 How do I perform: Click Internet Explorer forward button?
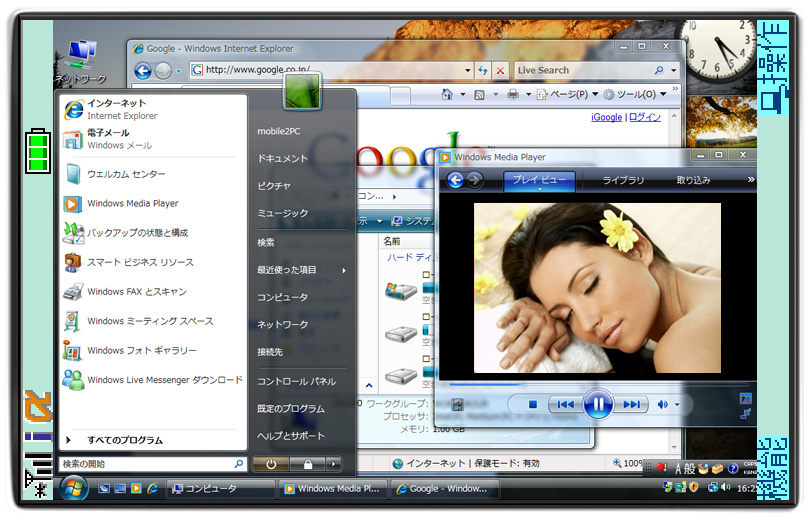pyautogui.click(x=163, y=70)
